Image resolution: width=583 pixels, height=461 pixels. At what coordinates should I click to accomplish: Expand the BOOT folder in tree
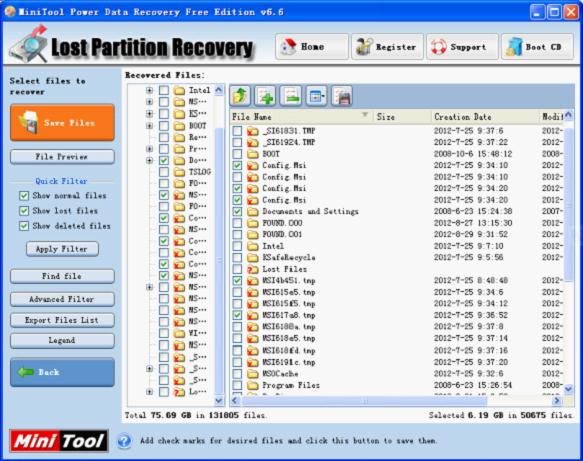[149, 126]
